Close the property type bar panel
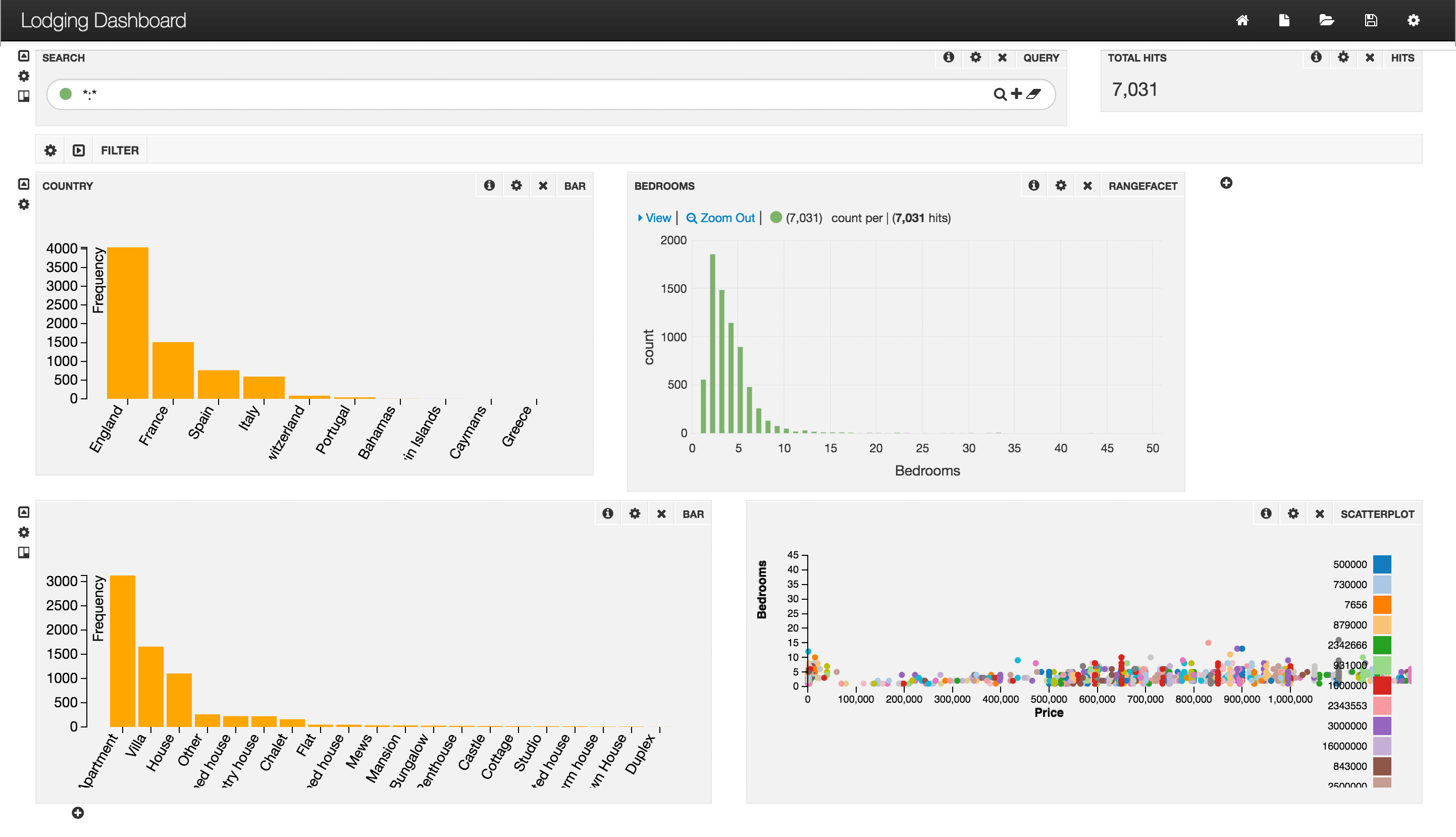Screen dimensions: 1456x837 661,514
